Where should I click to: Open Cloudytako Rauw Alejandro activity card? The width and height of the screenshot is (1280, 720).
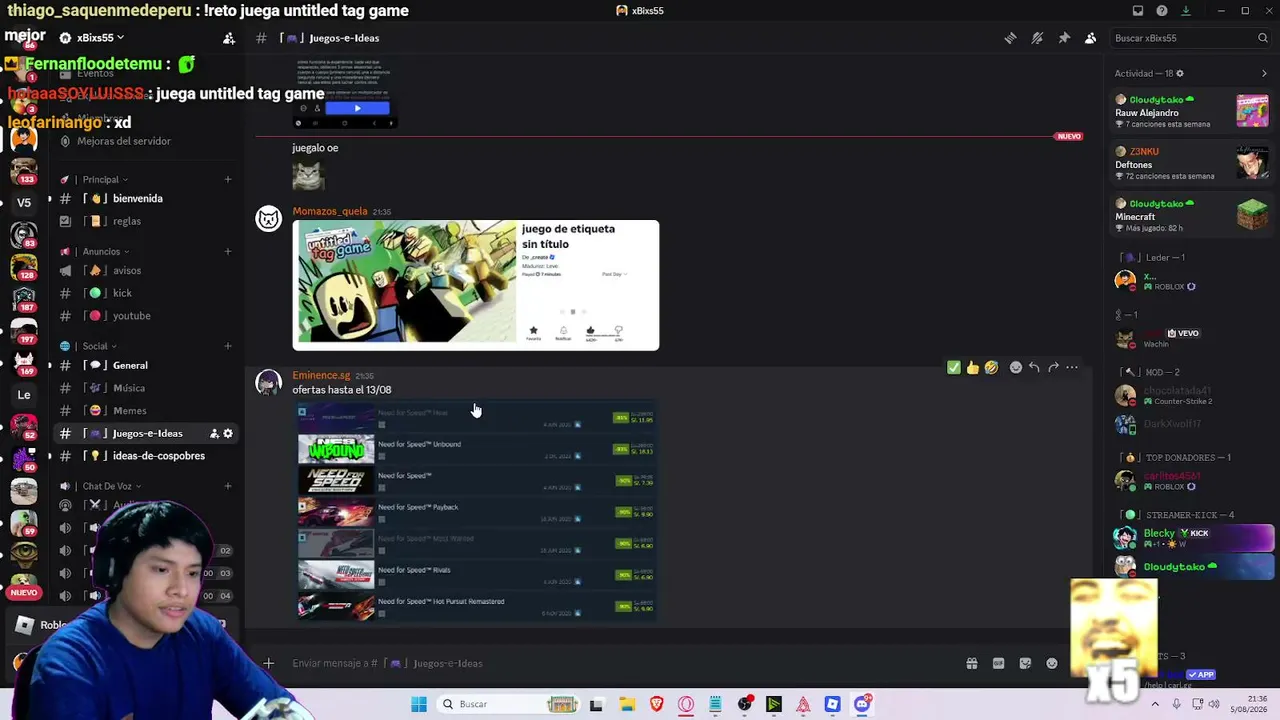[1192, 112]
